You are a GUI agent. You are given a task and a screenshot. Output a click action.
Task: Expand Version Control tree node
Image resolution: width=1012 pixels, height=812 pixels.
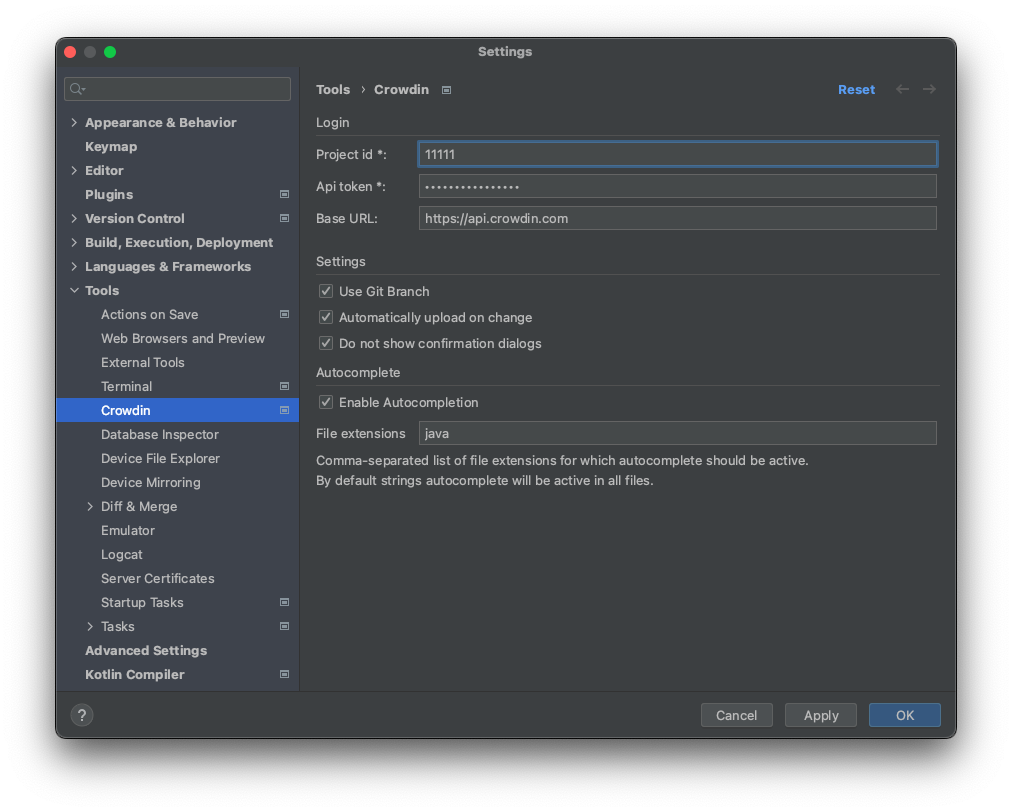point(74,218)
